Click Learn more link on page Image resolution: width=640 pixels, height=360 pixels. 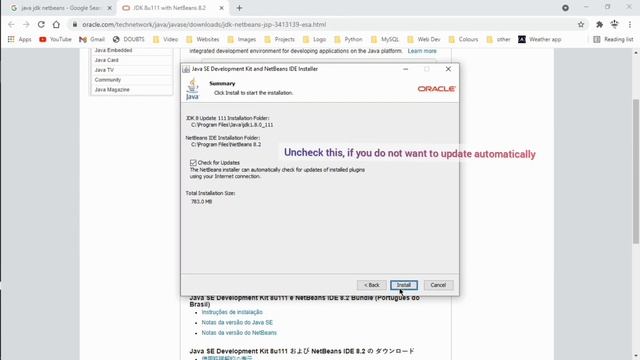coord(422,51)
